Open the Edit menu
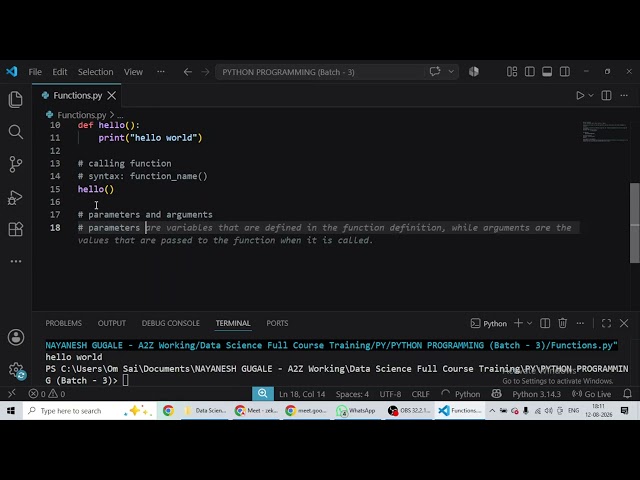Viewport: 640px width, 480px height. pyautogui.click(x=60, y=72)
